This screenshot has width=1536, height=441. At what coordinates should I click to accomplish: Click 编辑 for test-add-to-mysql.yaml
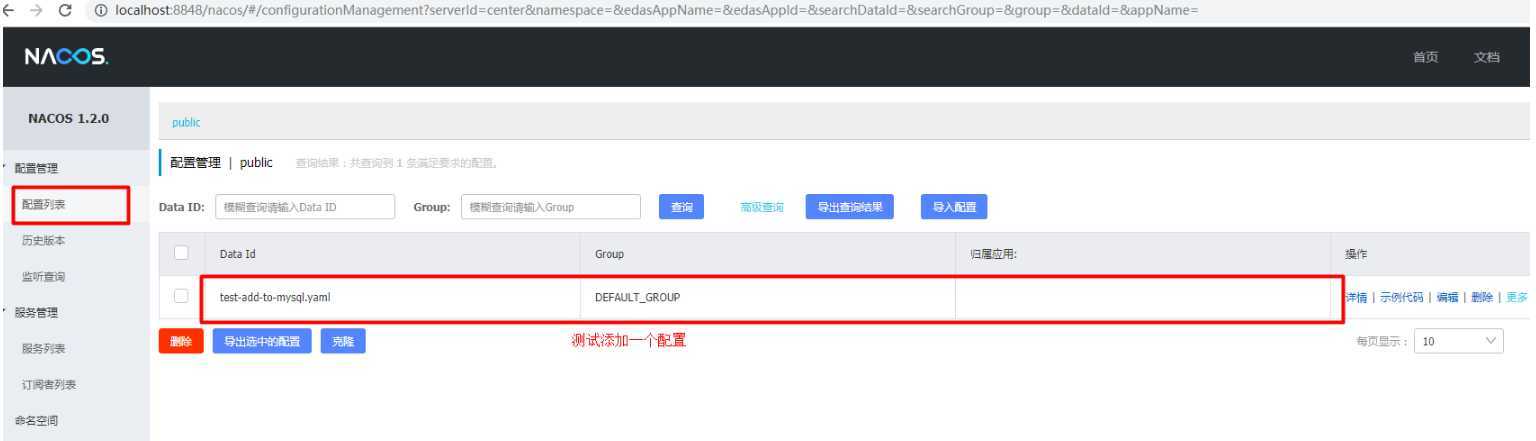[1447, 297]
